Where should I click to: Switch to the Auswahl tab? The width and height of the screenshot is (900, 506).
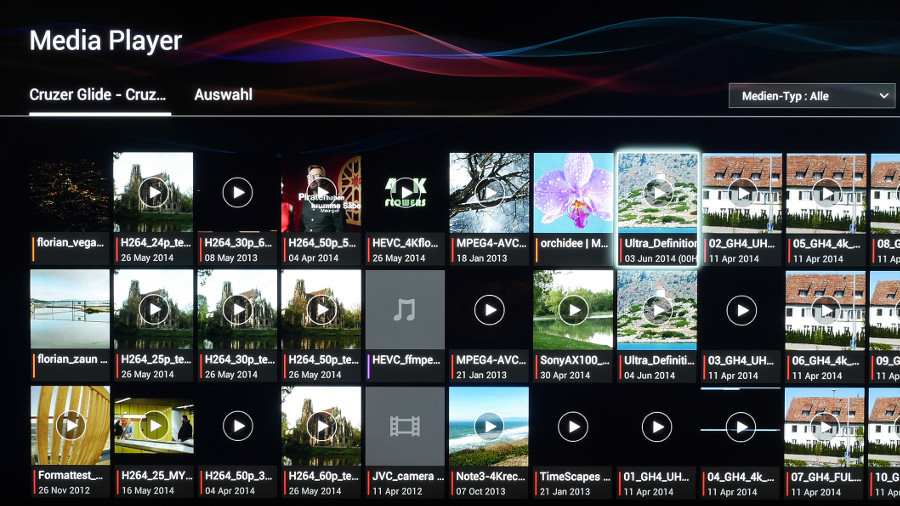(x=223, y=95)
